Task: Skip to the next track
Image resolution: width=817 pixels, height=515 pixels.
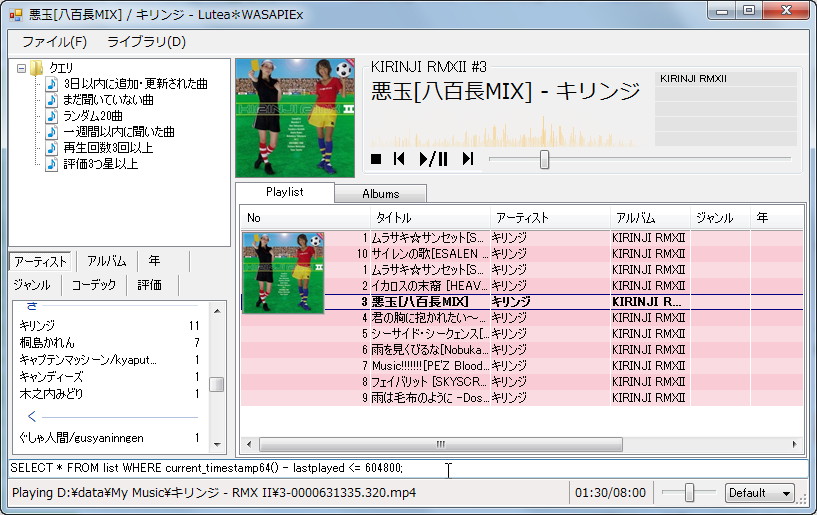Action: (x=468, y=159)
